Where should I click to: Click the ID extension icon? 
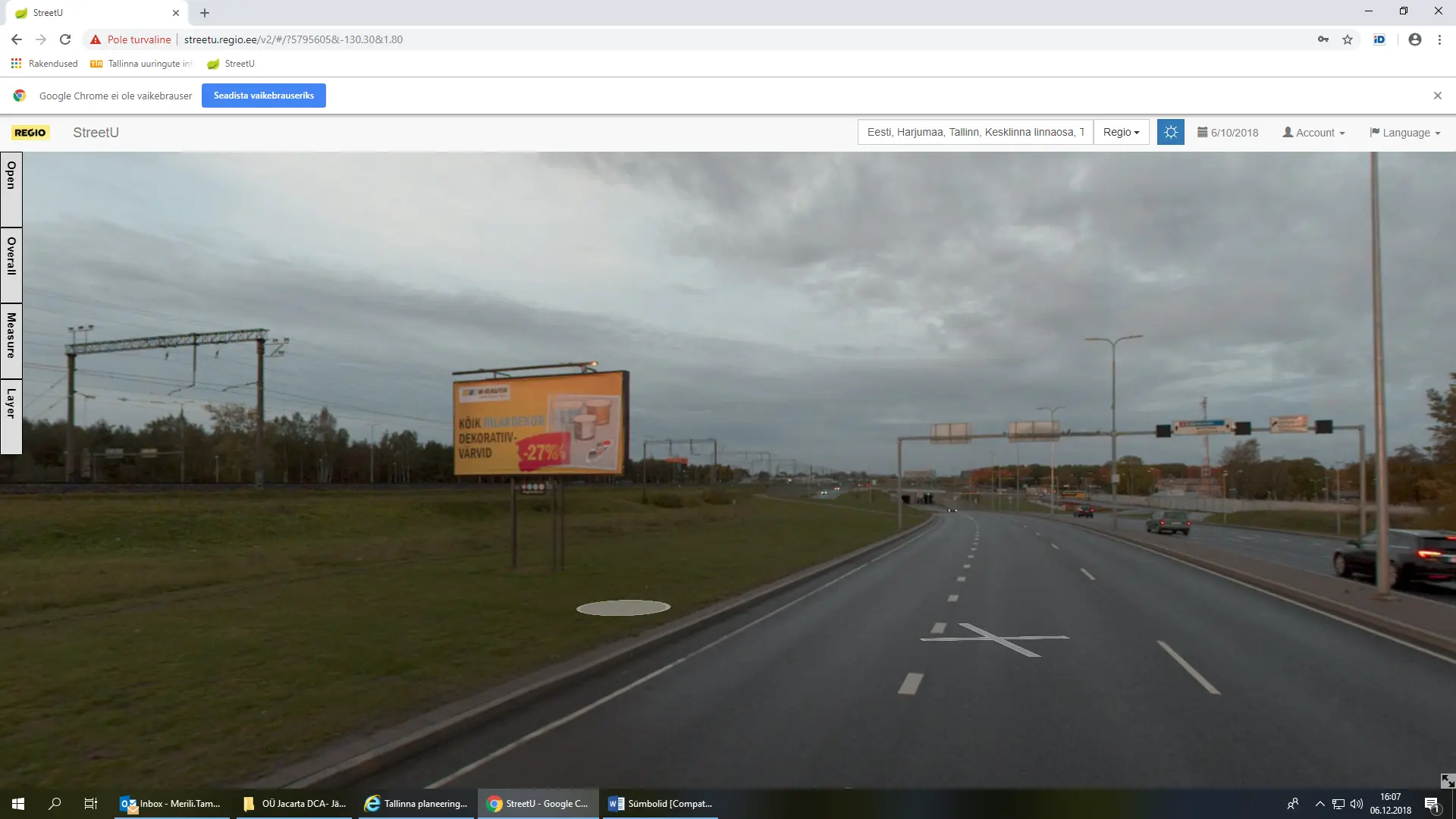tap(1379, 39)
